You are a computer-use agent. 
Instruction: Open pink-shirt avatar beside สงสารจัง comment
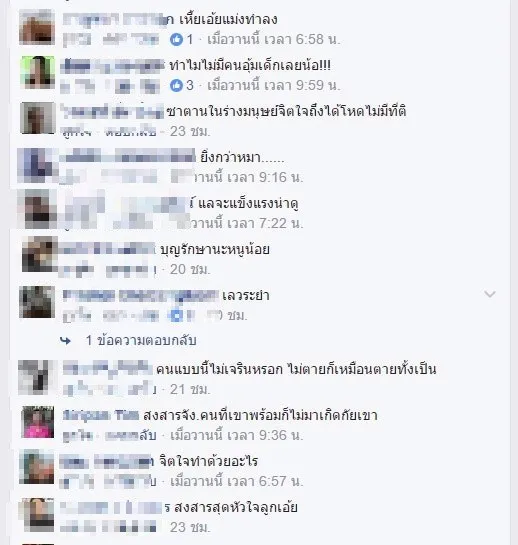(x=38, y=422)
